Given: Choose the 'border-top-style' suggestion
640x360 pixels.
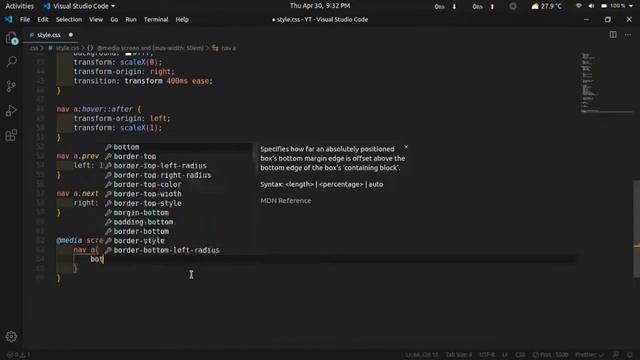Looking at the screenshot, I should [x=178, y=203].
